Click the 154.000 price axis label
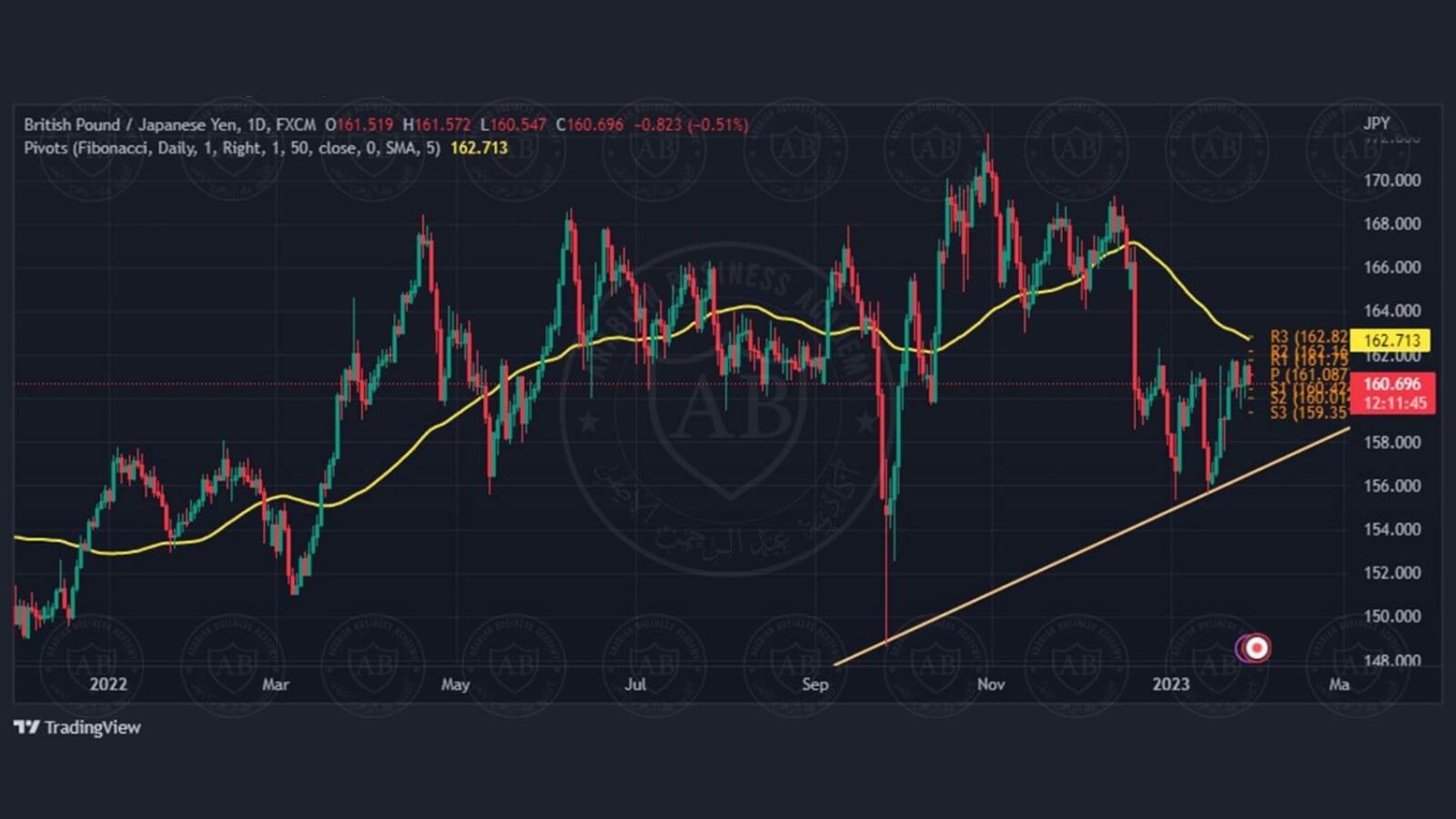 click(x=1392, y=530)
